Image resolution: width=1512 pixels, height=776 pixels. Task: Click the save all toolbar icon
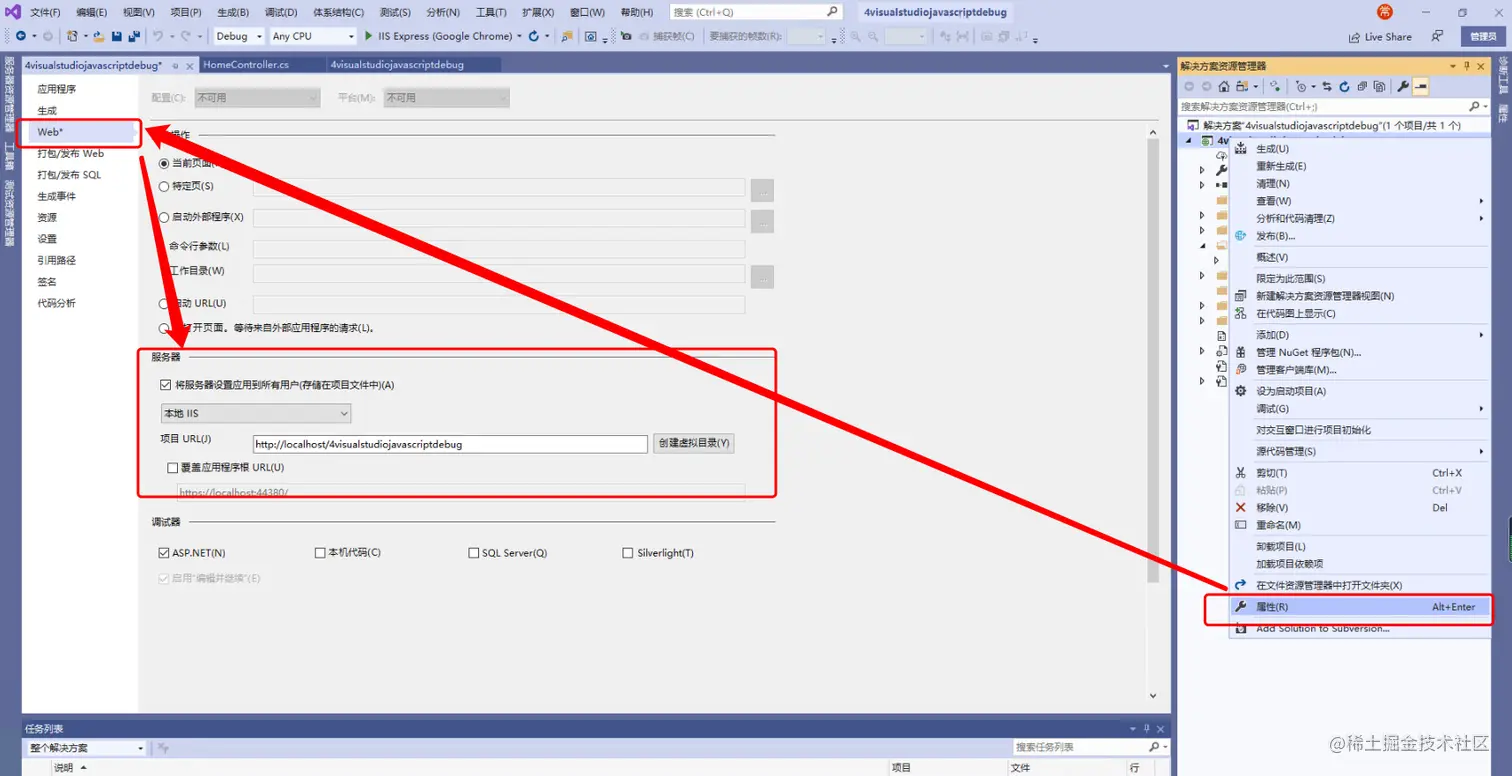[133, 36]
